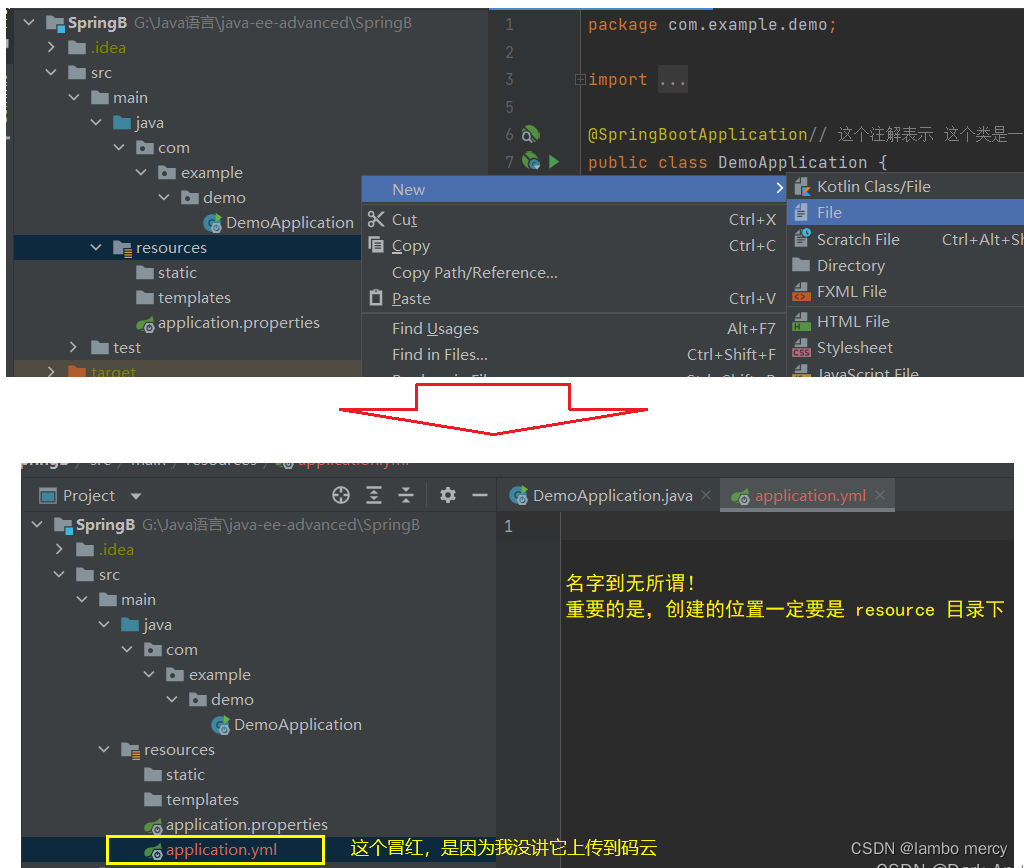Image resolution: width=1024 pixels, height=868 pixels.
Task: Click the Paste clipboard icon
Action: [376, 298]
